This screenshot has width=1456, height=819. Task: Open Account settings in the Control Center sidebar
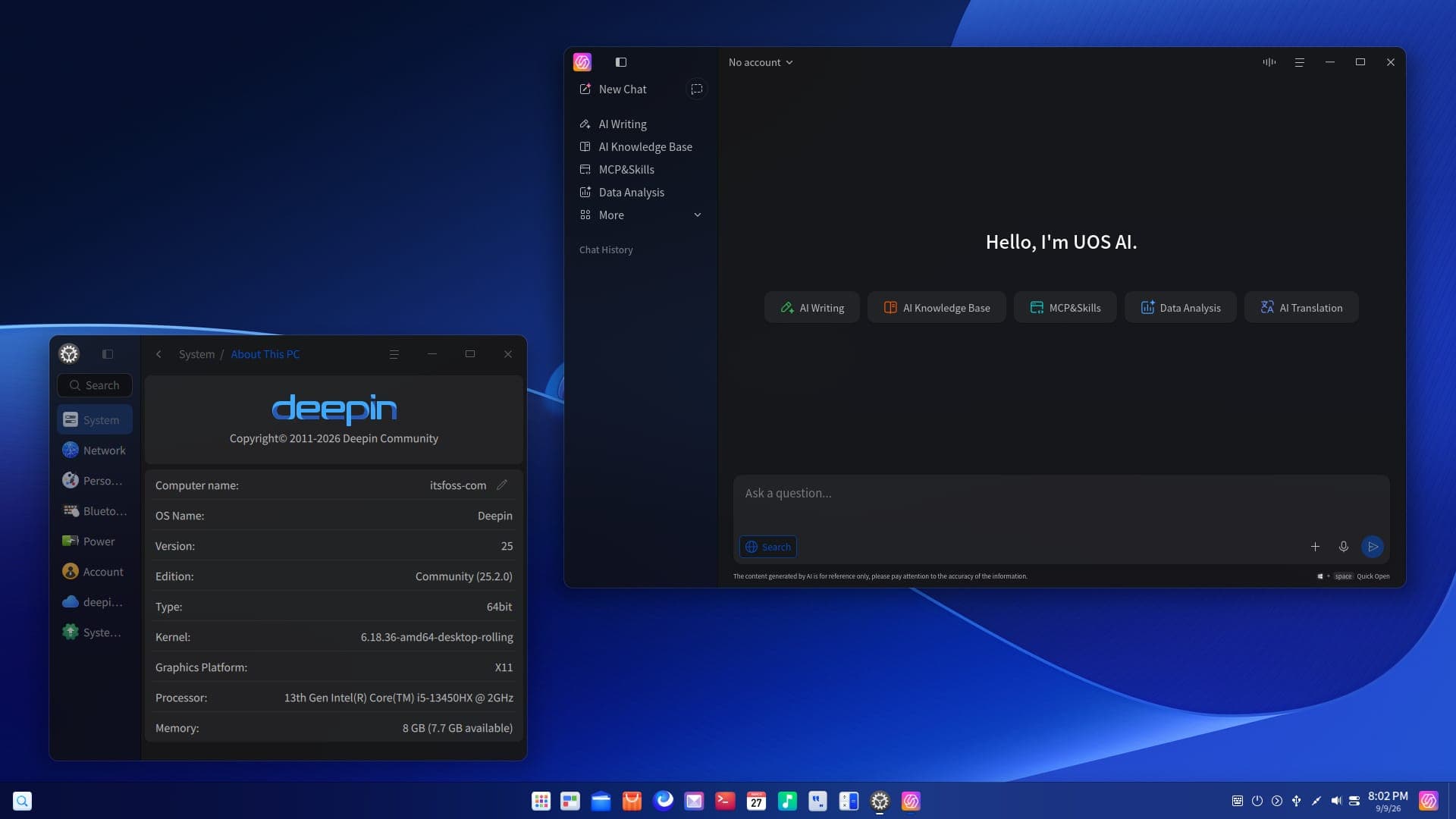tap(95, 572)
